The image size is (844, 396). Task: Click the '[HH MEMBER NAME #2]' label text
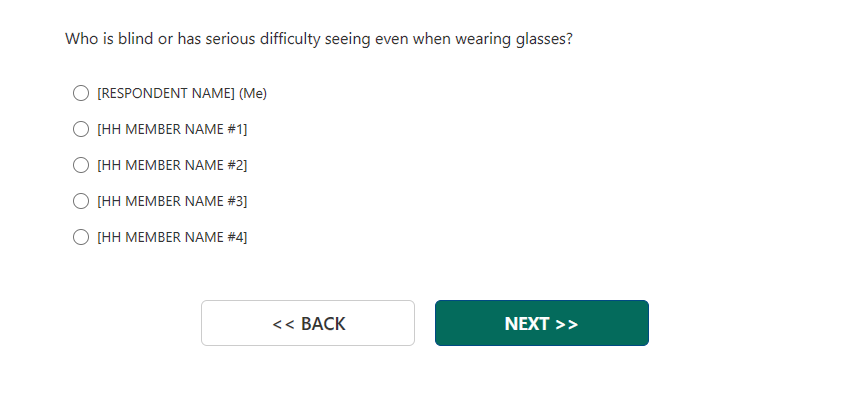pyautogui.click(x=172, y=166)
